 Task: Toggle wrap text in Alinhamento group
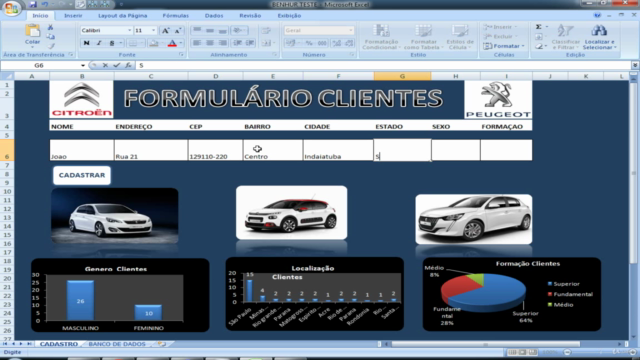(x=266, y=31)
